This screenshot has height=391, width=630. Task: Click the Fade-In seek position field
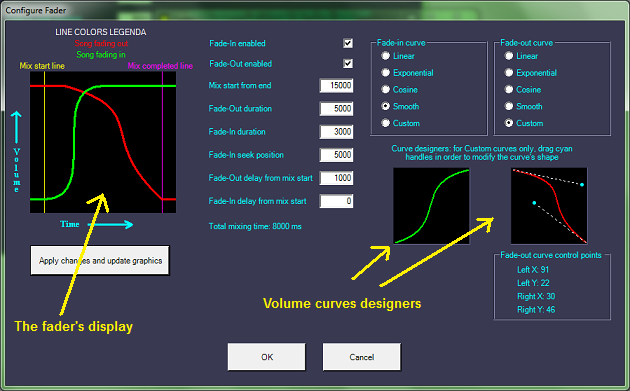336,155
